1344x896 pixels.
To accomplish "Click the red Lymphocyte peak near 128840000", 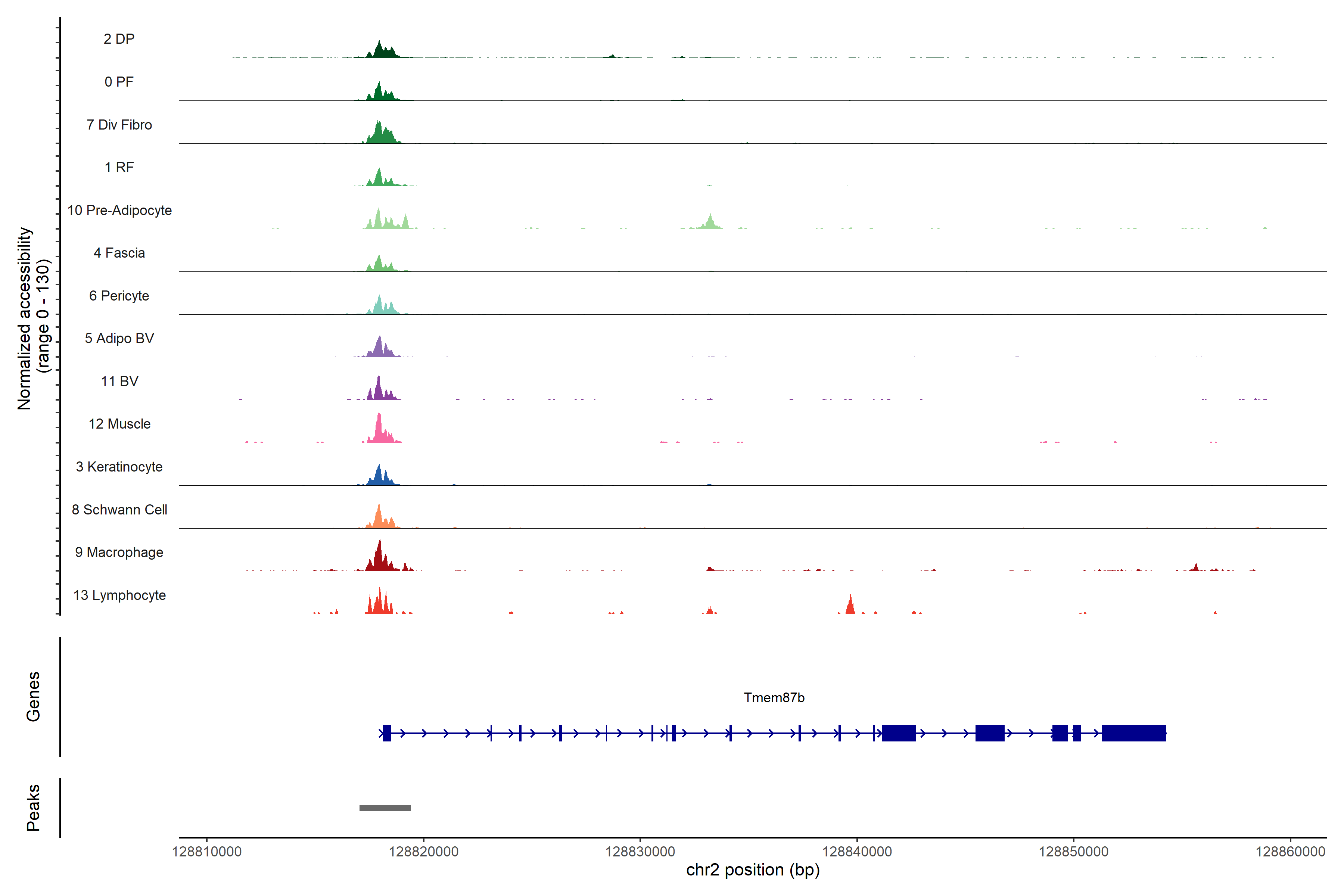I will (850, 606).
